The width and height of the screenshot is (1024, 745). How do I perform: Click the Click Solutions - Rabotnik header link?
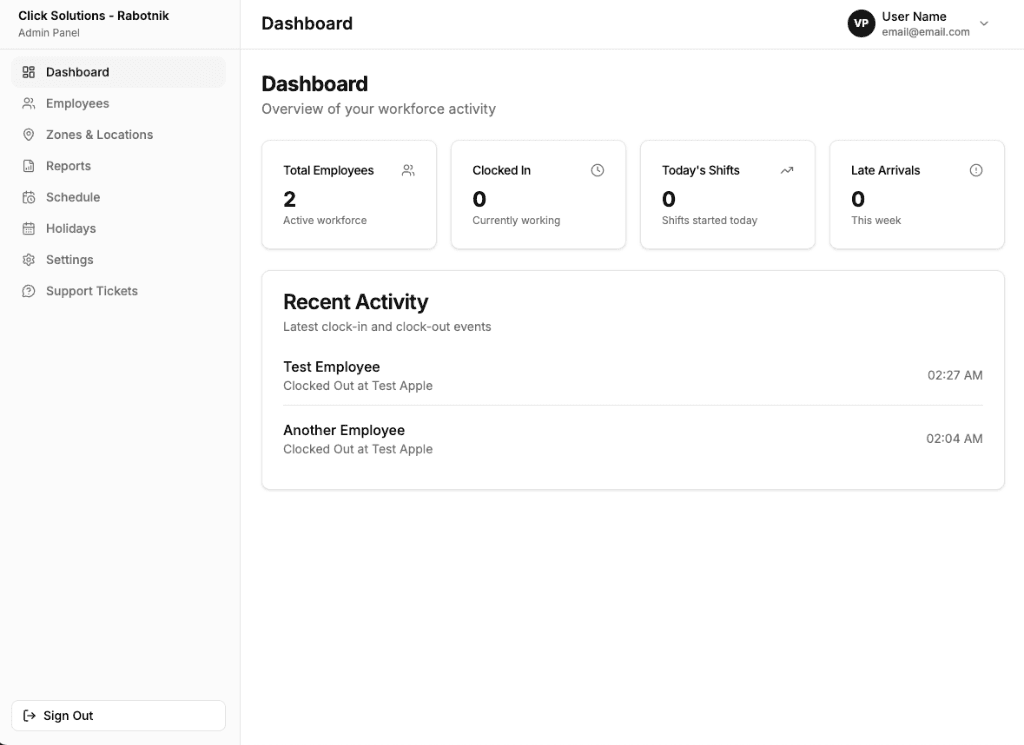point(93,15)
